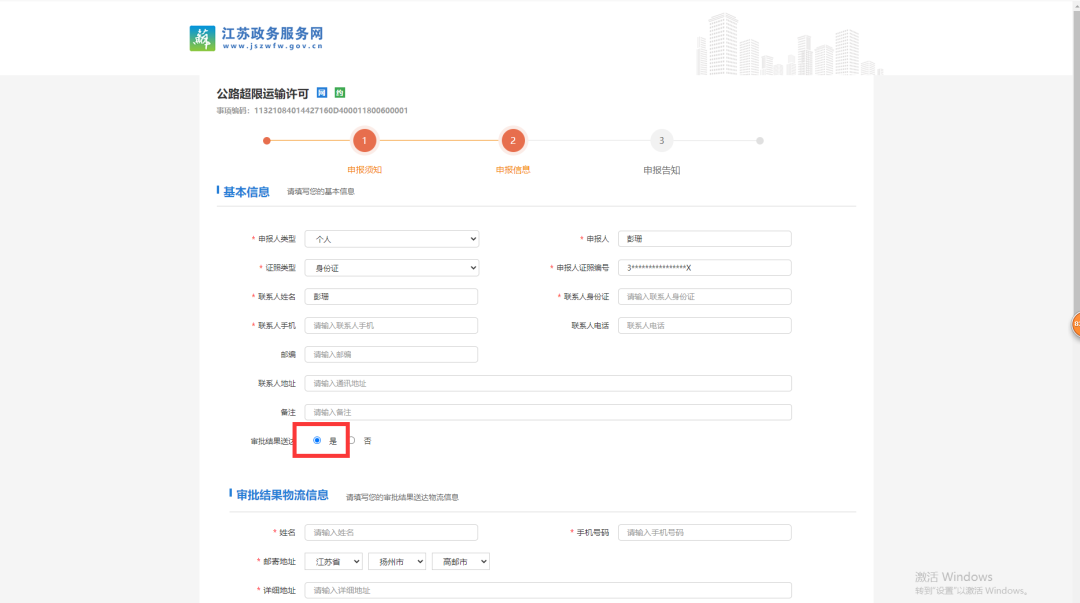Click the green 约 badge beside the title

coord(339,90)
